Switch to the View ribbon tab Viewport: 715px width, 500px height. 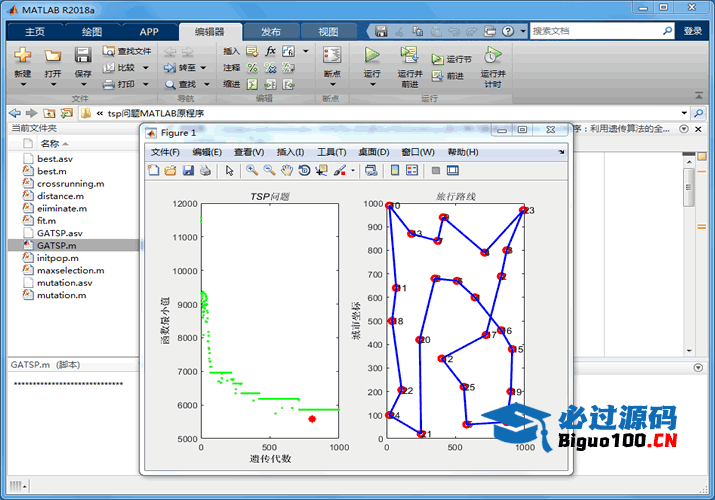click(x=328, y=31)
